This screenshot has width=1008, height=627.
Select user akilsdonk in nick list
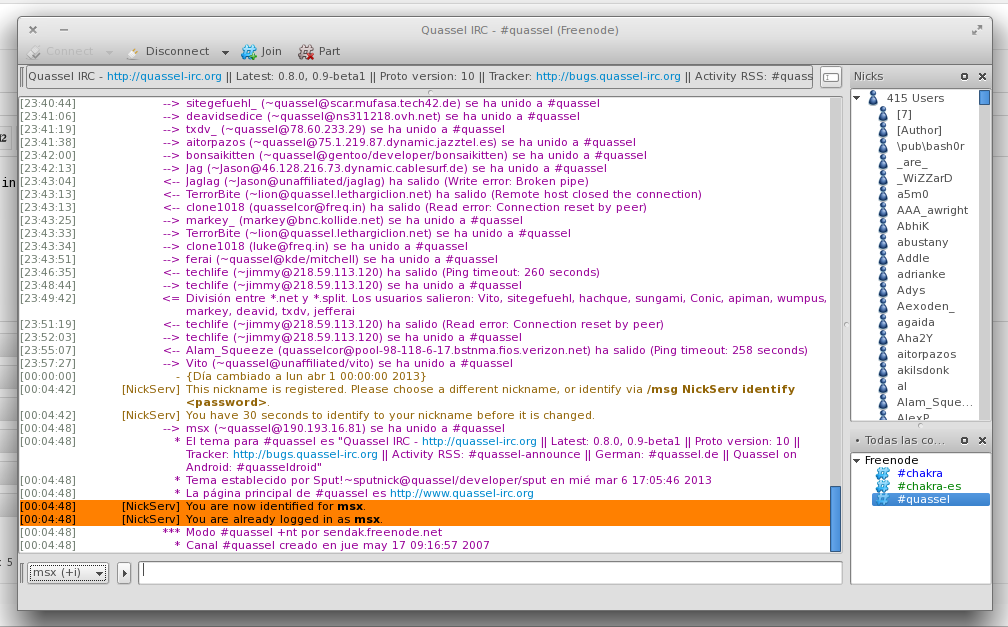(922, 370)
